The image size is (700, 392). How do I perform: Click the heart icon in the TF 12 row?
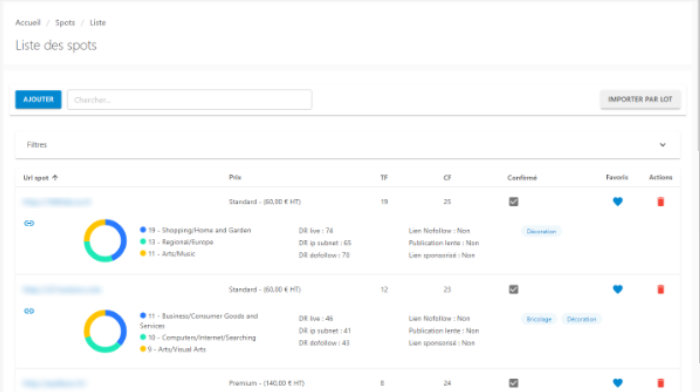617,289
